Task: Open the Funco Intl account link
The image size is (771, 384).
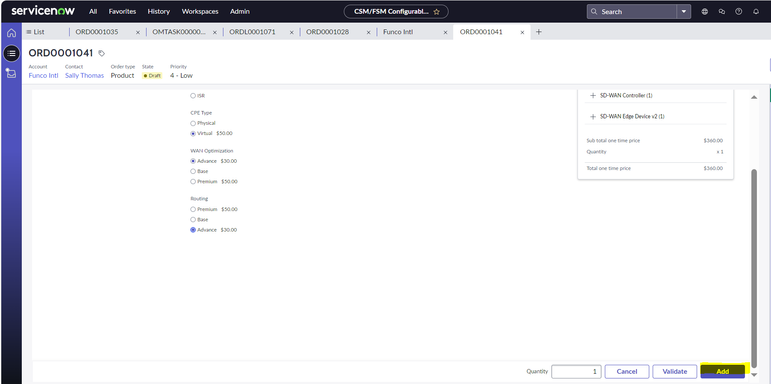Action: [x=43, y=76]
